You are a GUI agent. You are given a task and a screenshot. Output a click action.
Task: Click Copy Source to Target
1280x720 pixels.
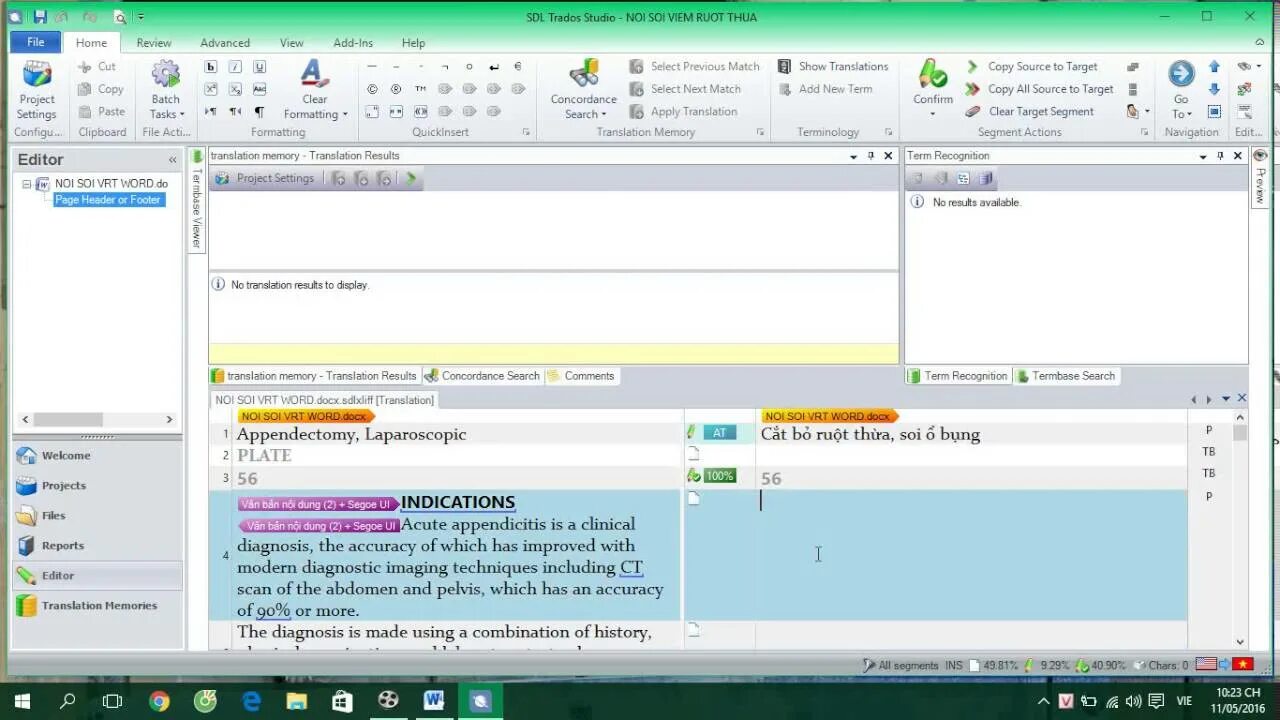1032,66
